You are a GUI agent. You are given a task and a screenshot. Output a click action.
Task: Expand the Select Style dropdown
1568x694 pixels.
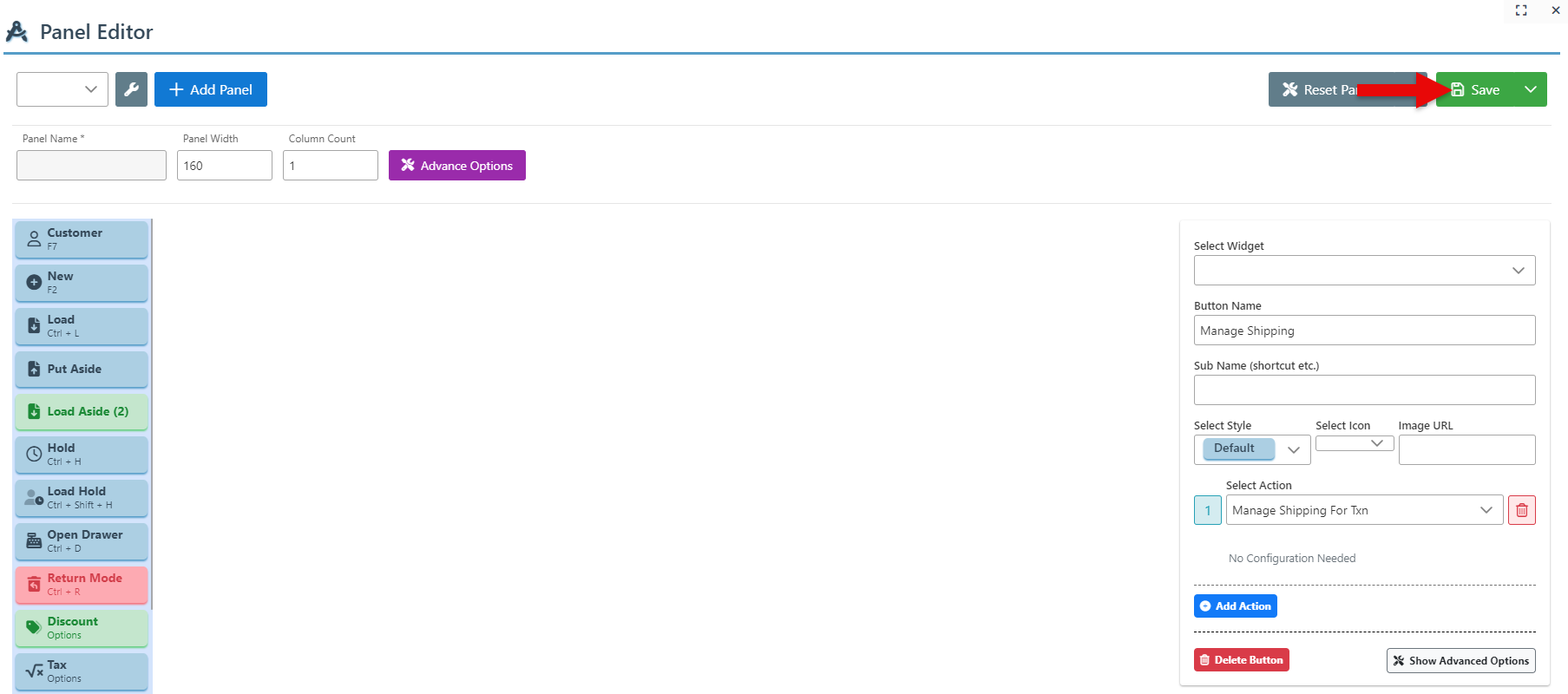1251,448
